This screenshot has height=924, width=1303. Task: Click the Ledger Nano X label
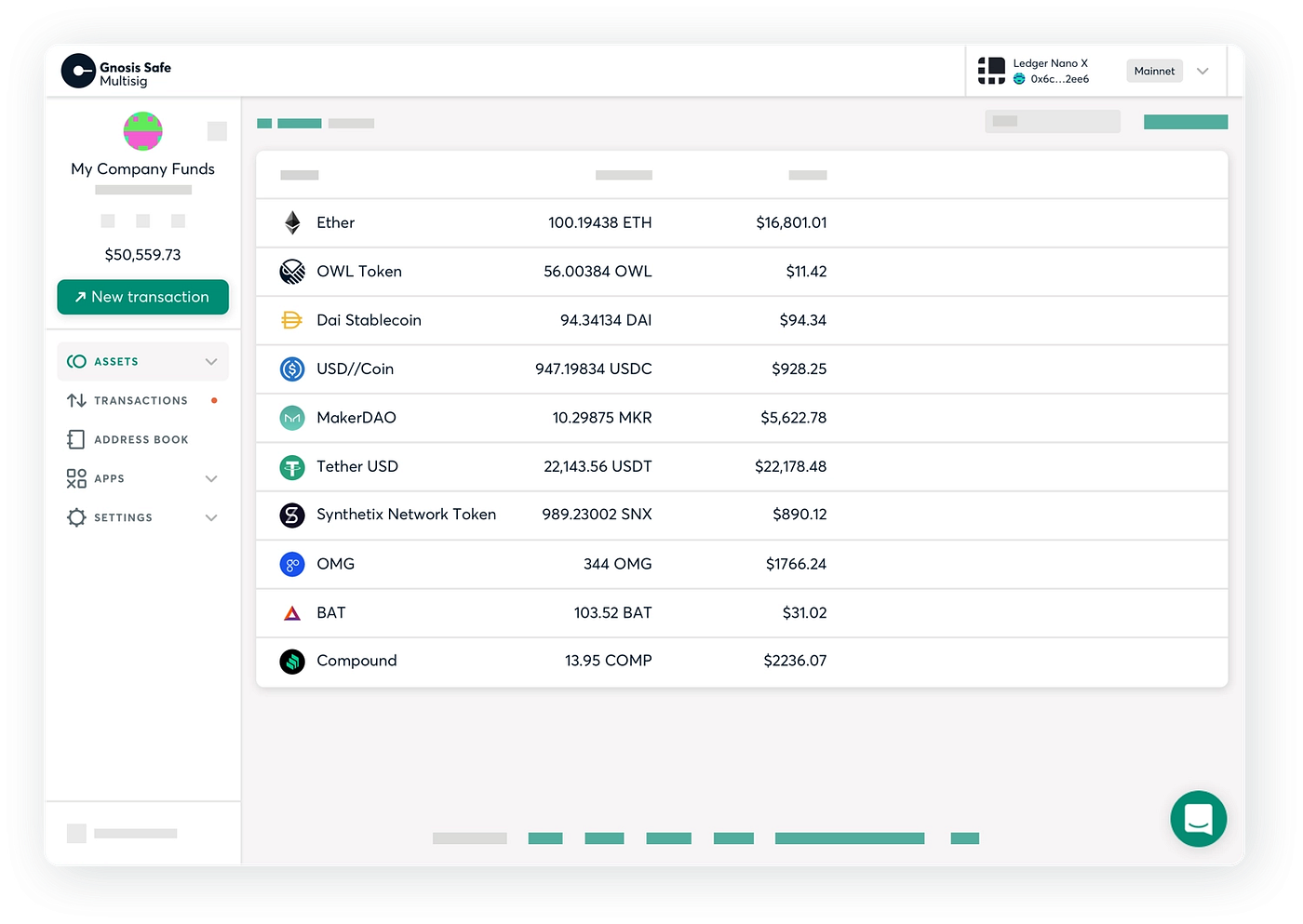coord(1050,63)
